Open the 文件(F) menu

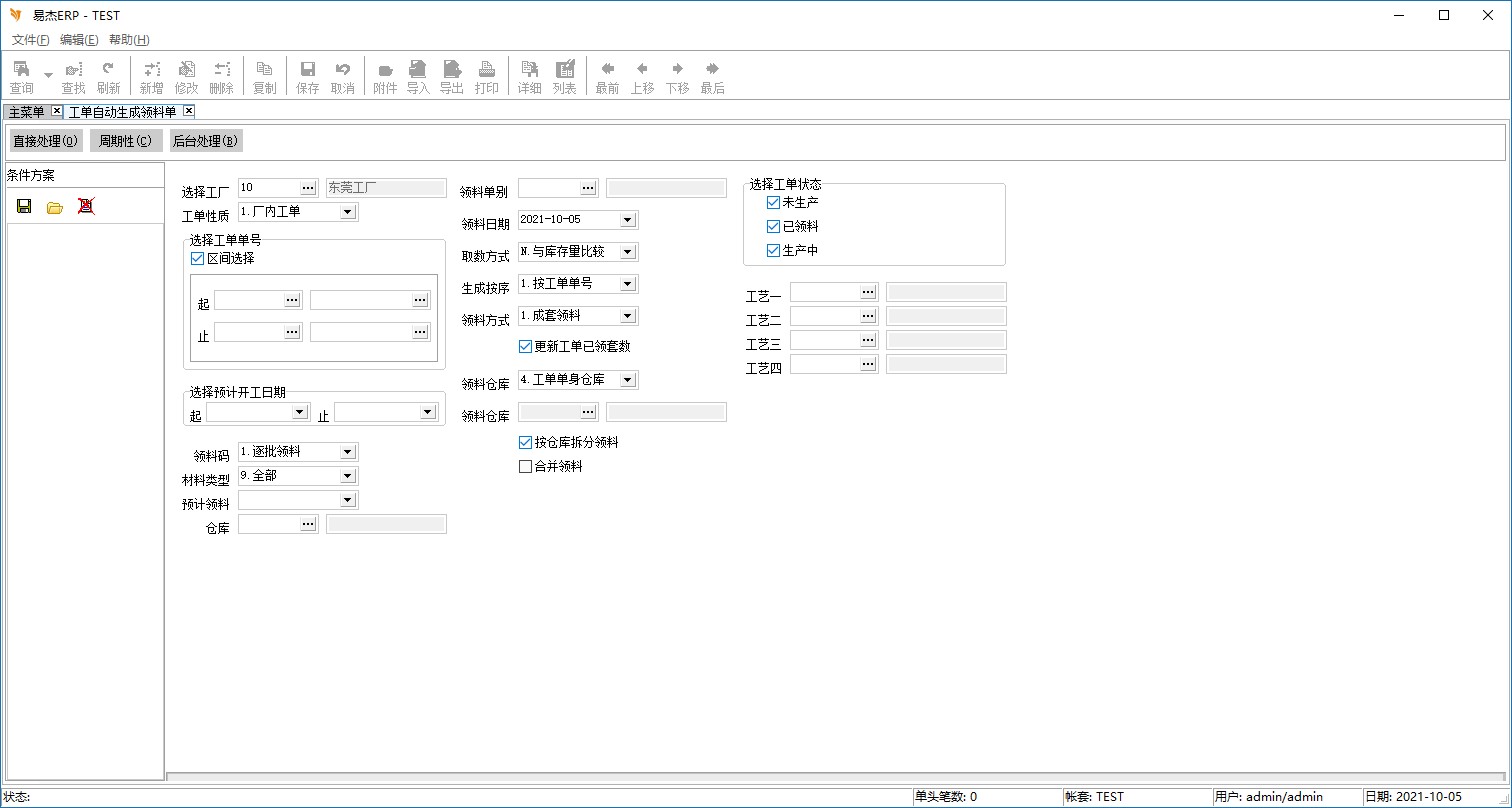click(x=30, y=40)
